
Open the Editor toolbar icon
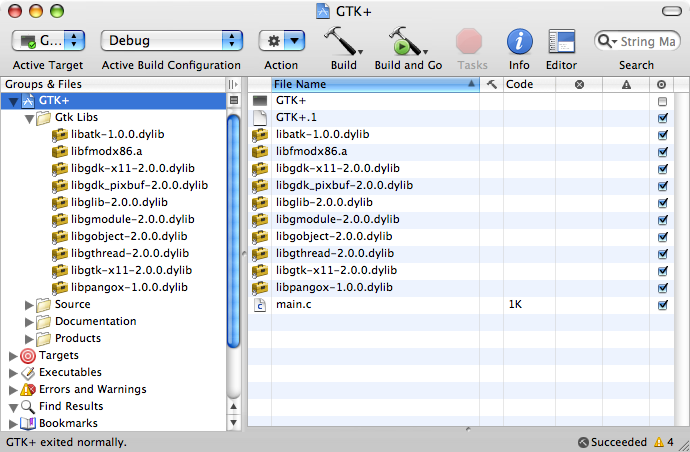coord(561,41)
